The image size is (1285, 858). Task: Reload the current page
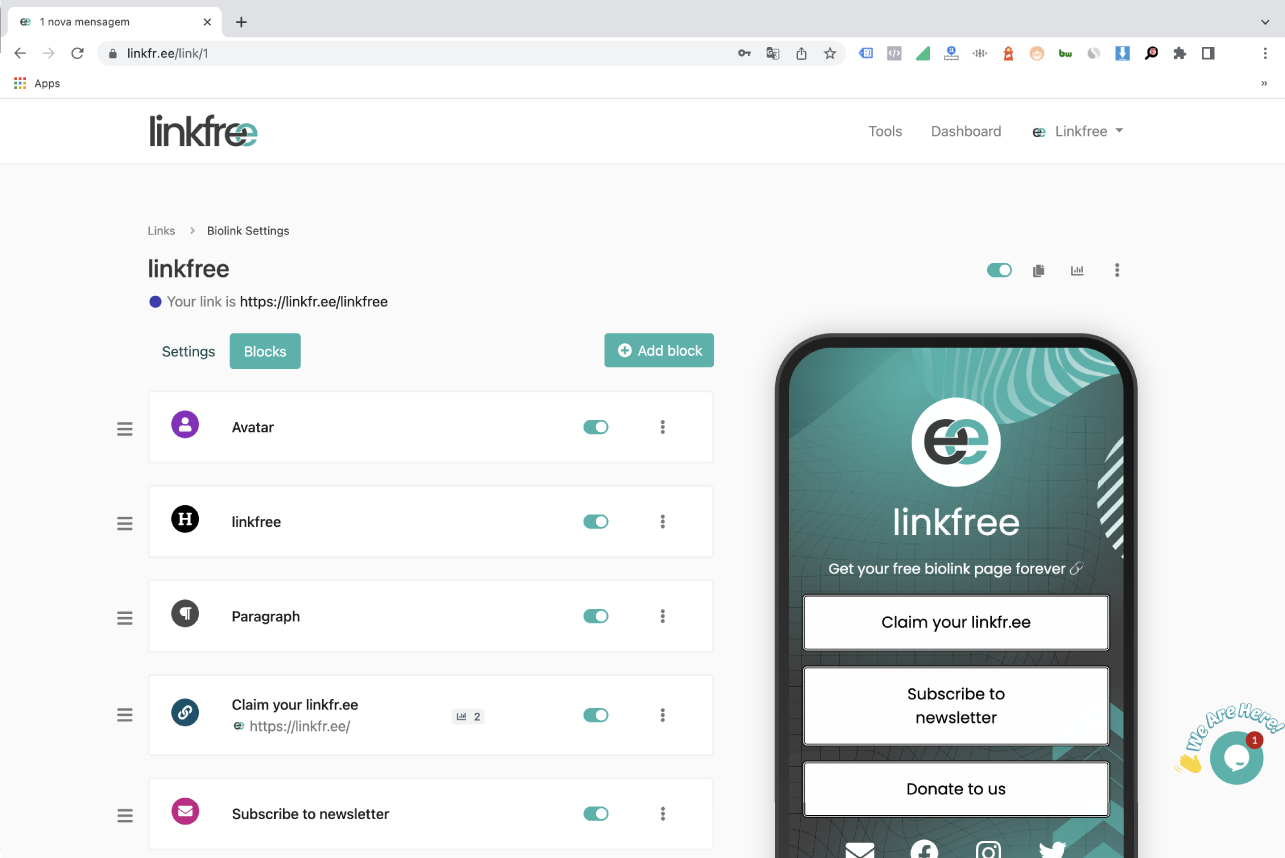(x=77, y=54)
